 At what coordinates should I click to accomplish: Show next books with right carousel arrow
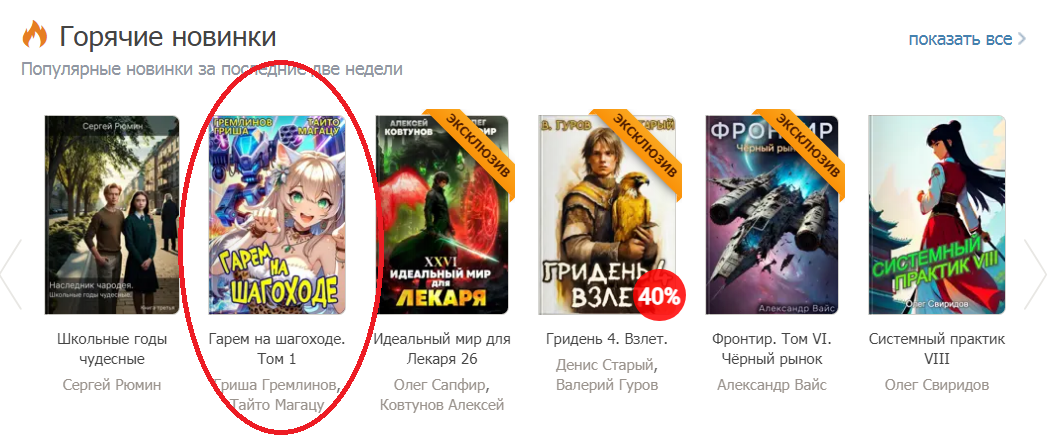[x=1035, y=273]
